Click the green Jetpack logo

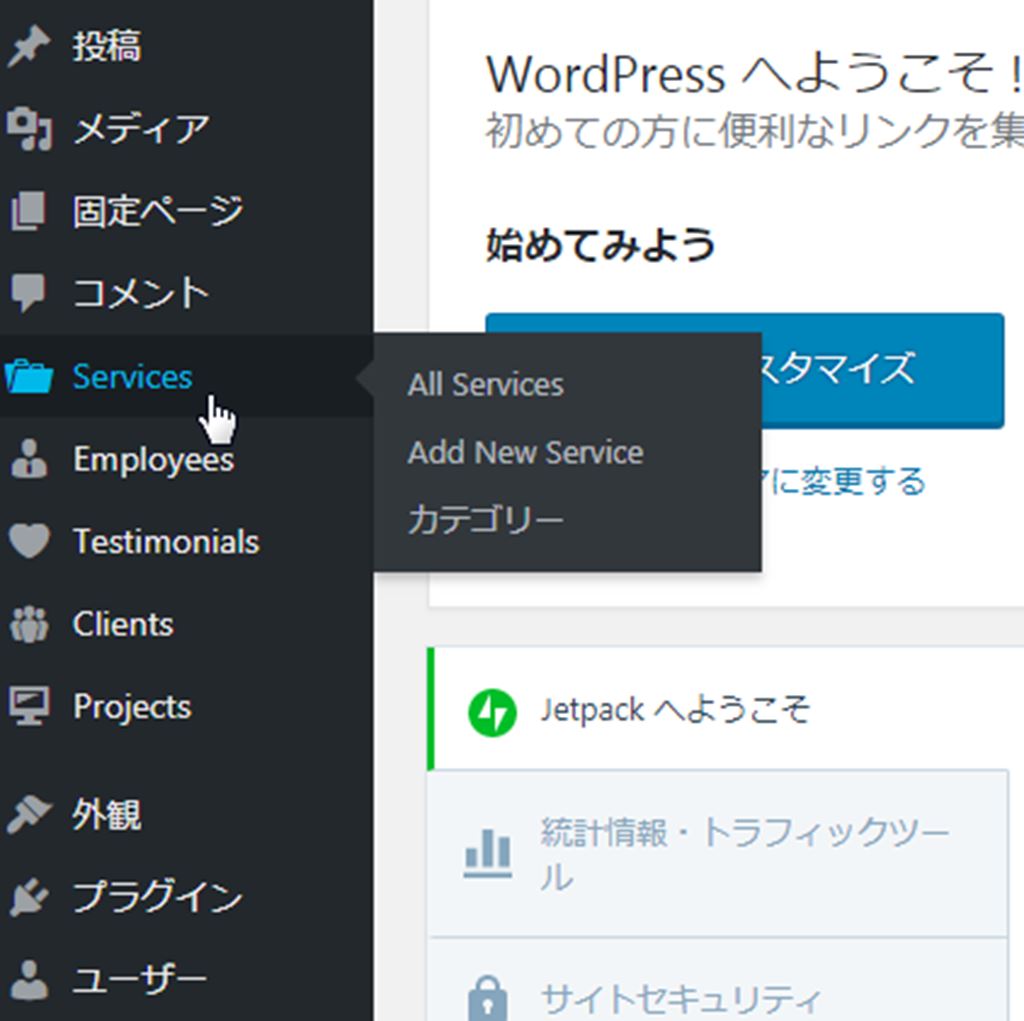pyautogui.click(x=492, y=712)
